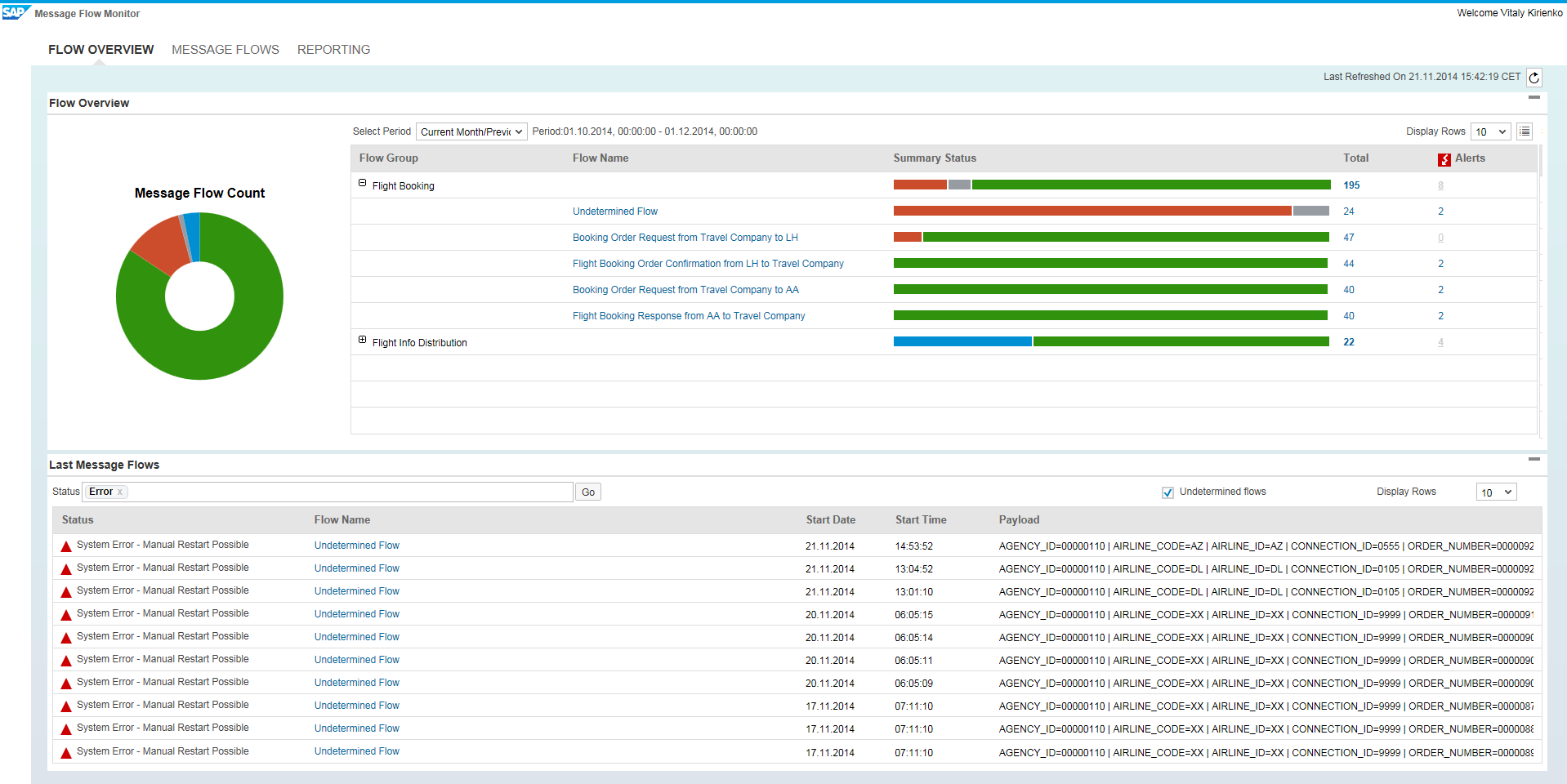Screen dimensions: 1567x784
Task: Open Undetermined Flow message from 06:05:15
Action: click(356, 614)
